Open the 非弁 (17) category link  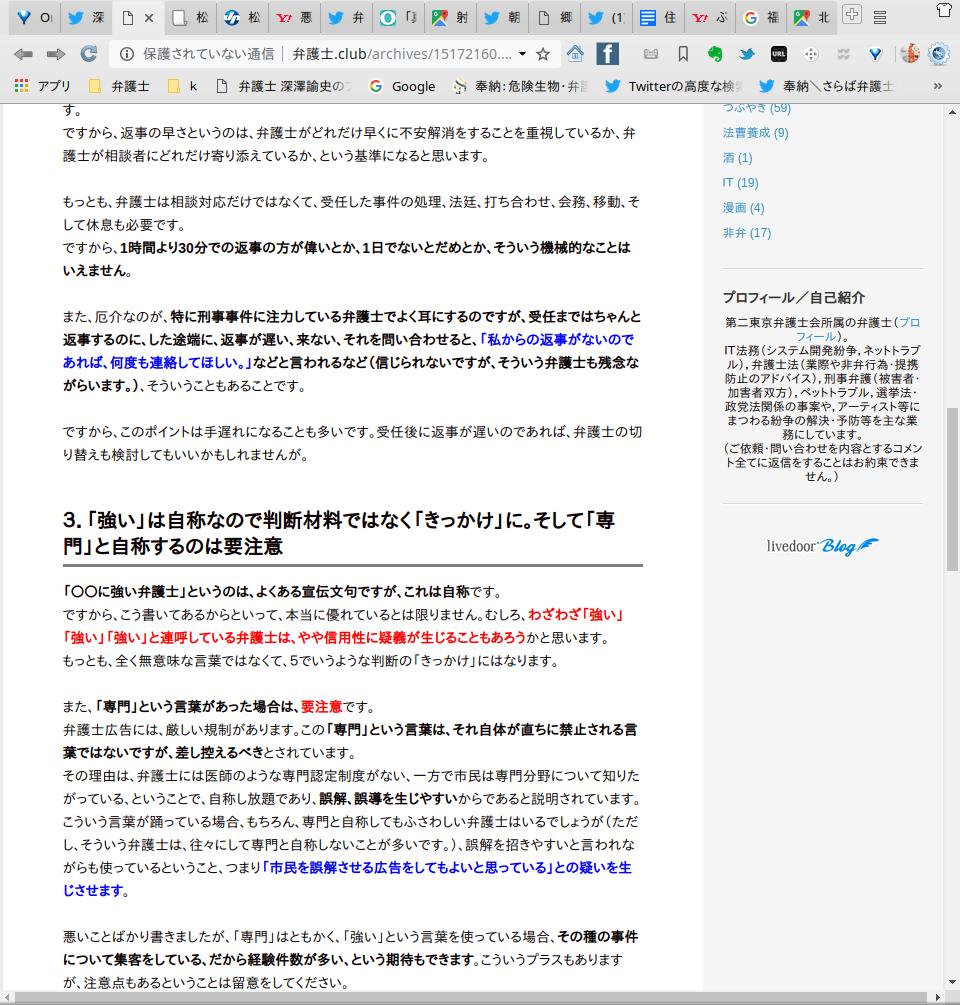[747, 233]
